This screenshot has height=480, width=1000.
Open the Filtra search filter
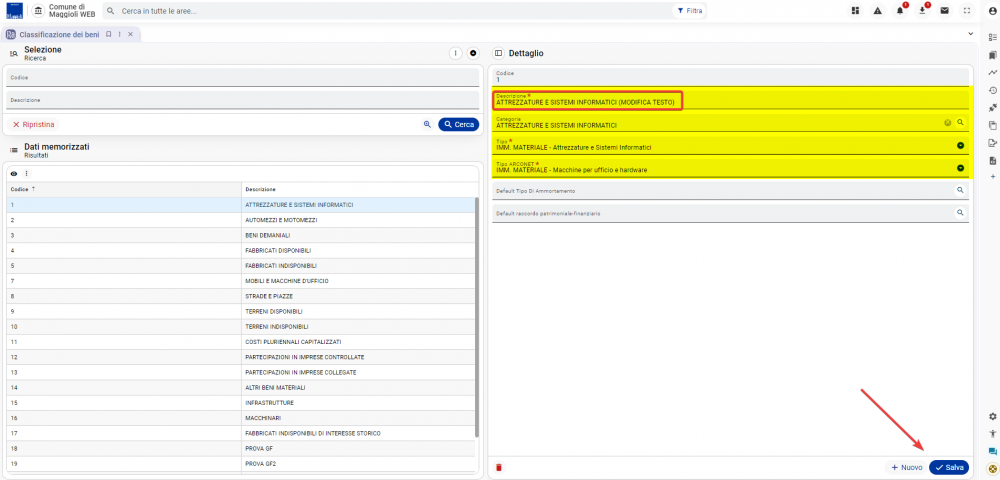click(x=689, y=11)
